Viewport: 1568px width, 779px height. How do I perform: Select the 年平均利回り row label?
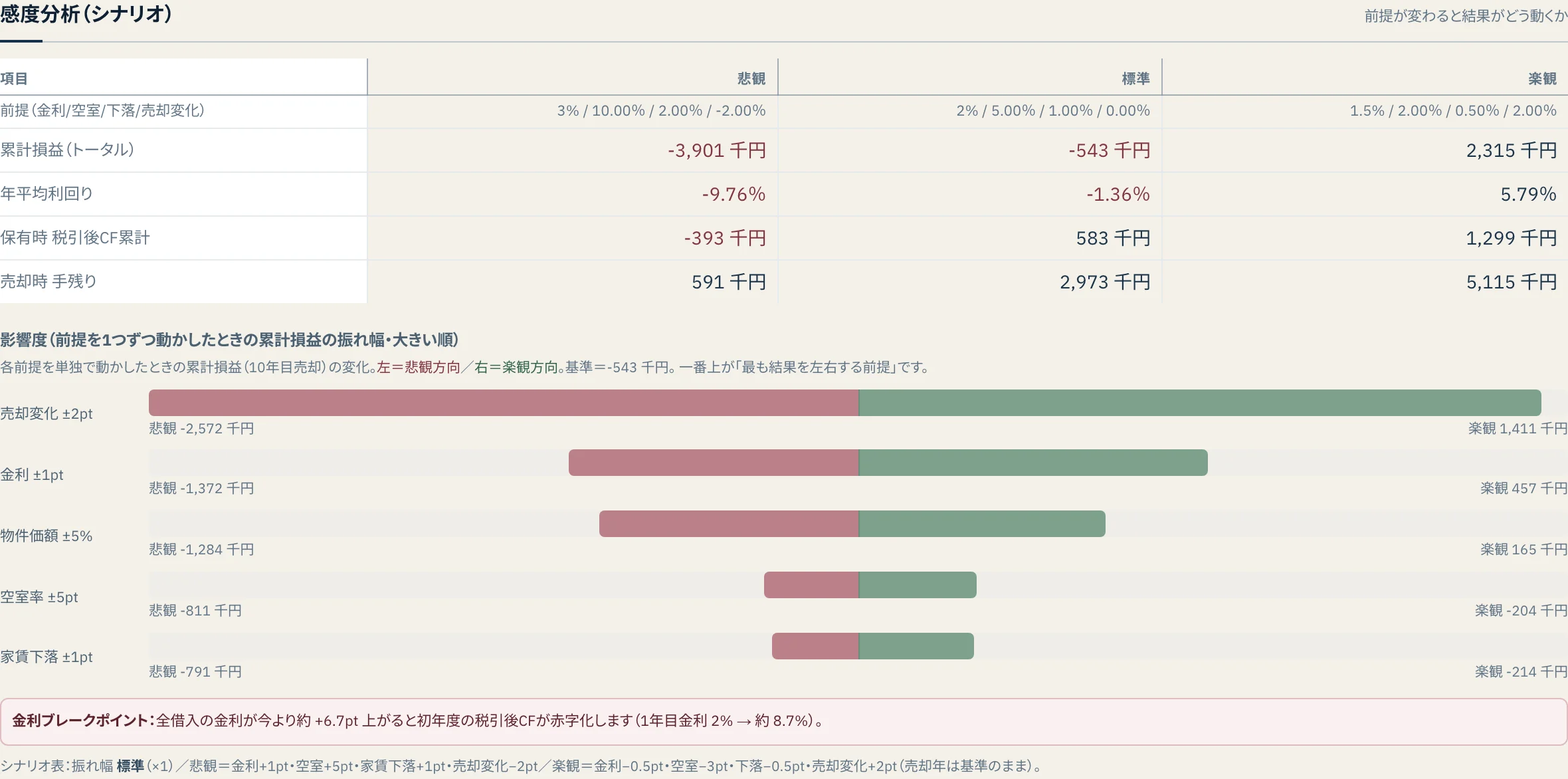point(47,193)
